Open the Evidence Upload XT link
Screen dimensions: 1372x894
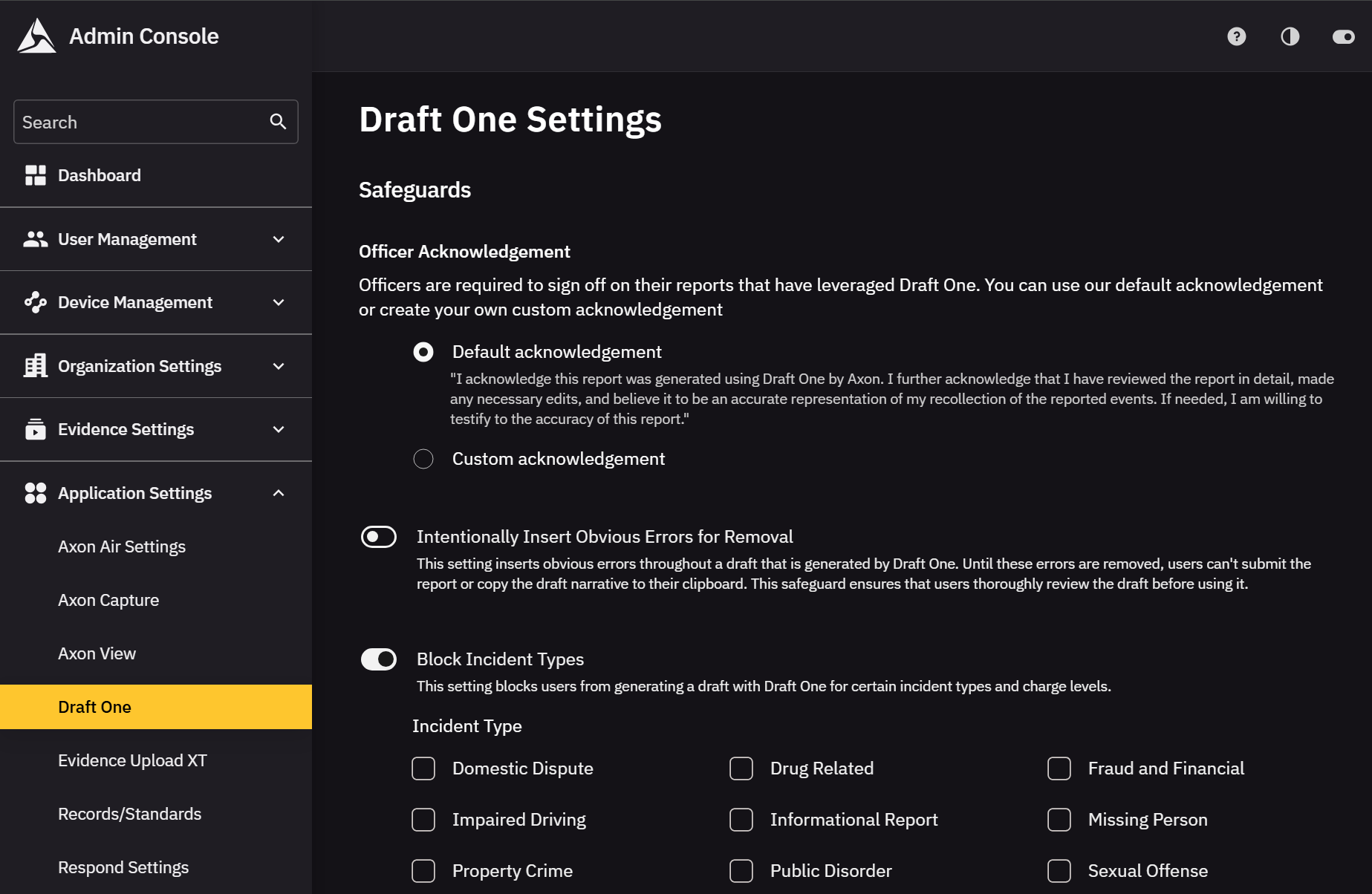click(x=132, y=760)
